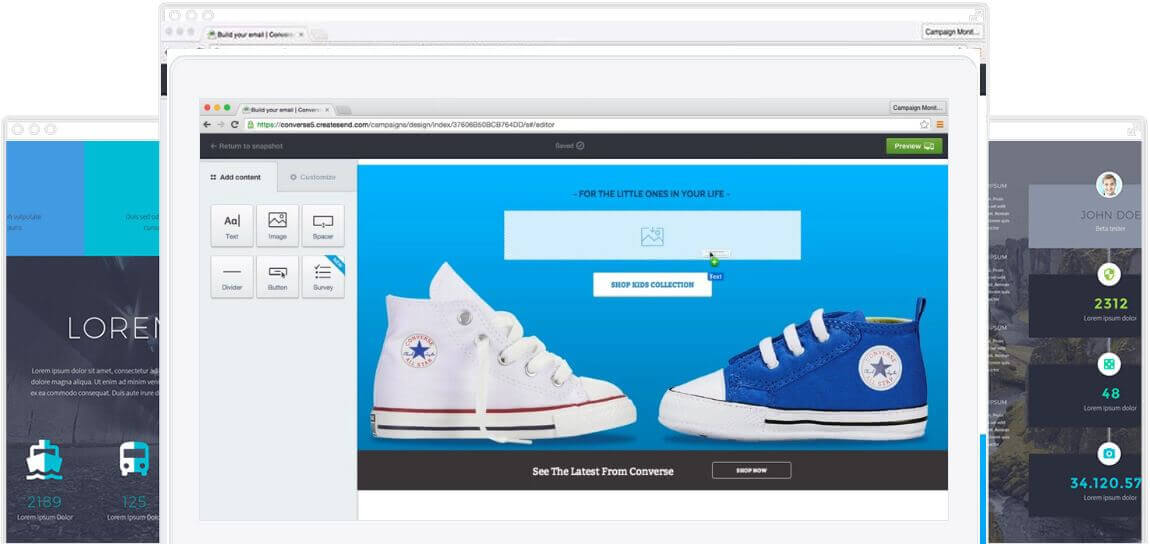The width and height of the screenshot is (1150, 544).
Task: Click the Beta tester label
Action: [1109, 229]
